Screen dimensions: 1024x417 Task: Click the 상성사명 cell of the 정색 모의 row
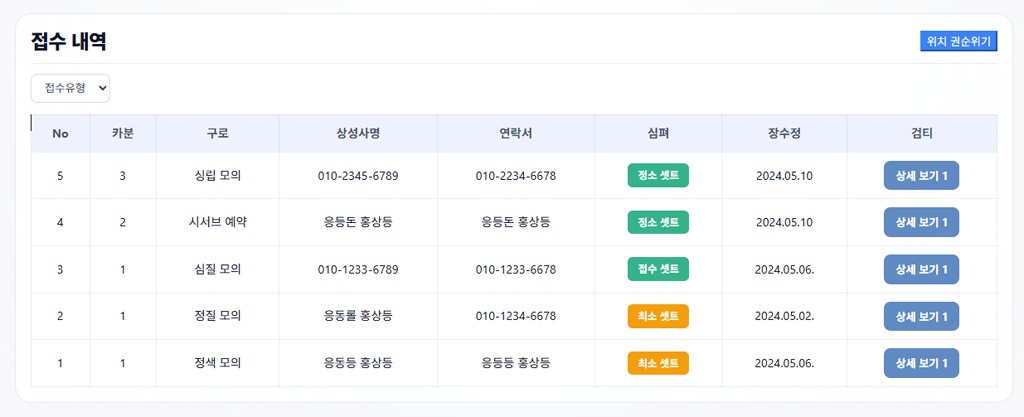tap(358, 363)
